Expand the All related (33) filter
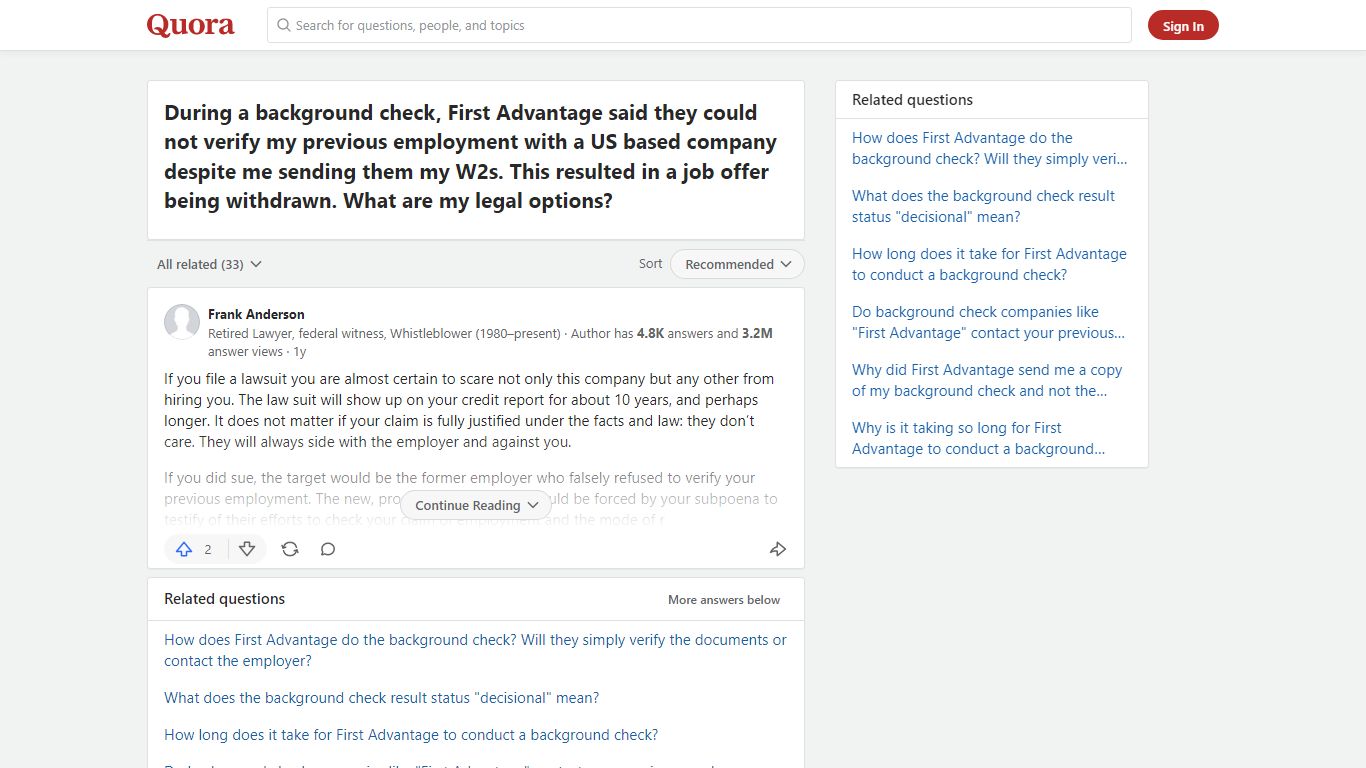The height and width of the screenshot is (768, 1366). point(209,264)
